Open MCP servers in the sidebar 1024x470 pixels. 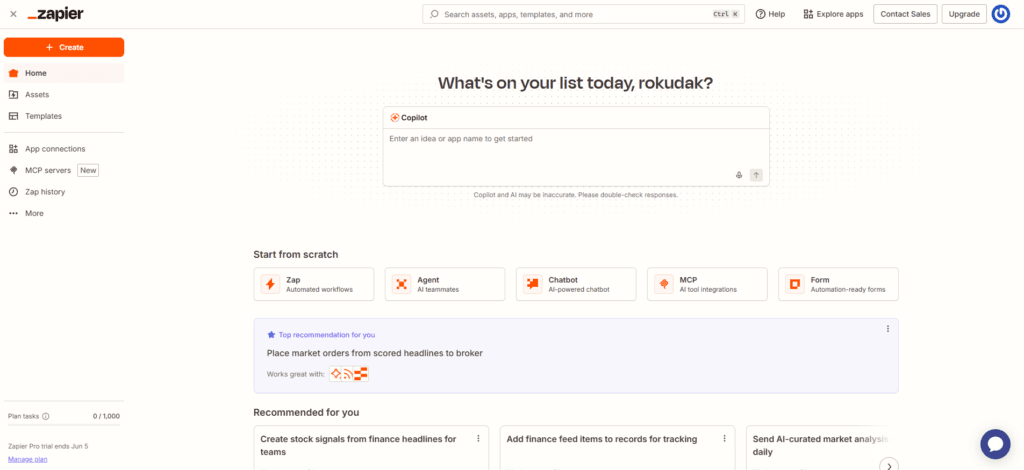click(64, 170)
